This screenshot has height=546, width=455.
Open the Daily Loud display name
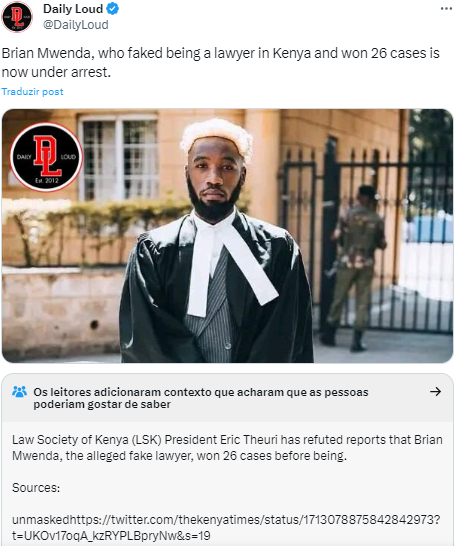point(73,9)
